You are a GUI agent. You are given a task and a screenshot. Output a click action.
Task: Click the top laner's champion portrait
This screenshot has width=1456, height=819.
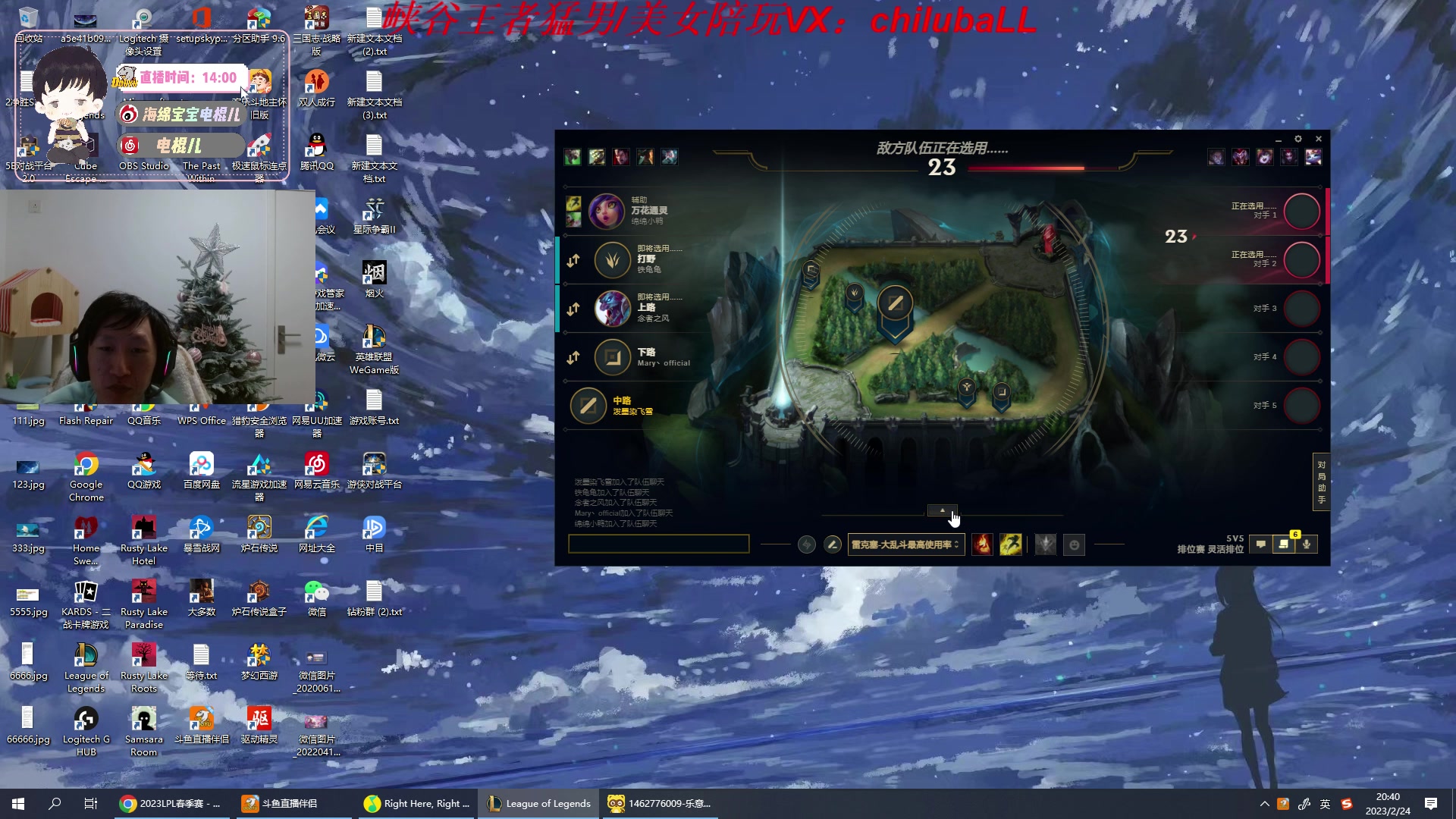(x=612, y=309)
